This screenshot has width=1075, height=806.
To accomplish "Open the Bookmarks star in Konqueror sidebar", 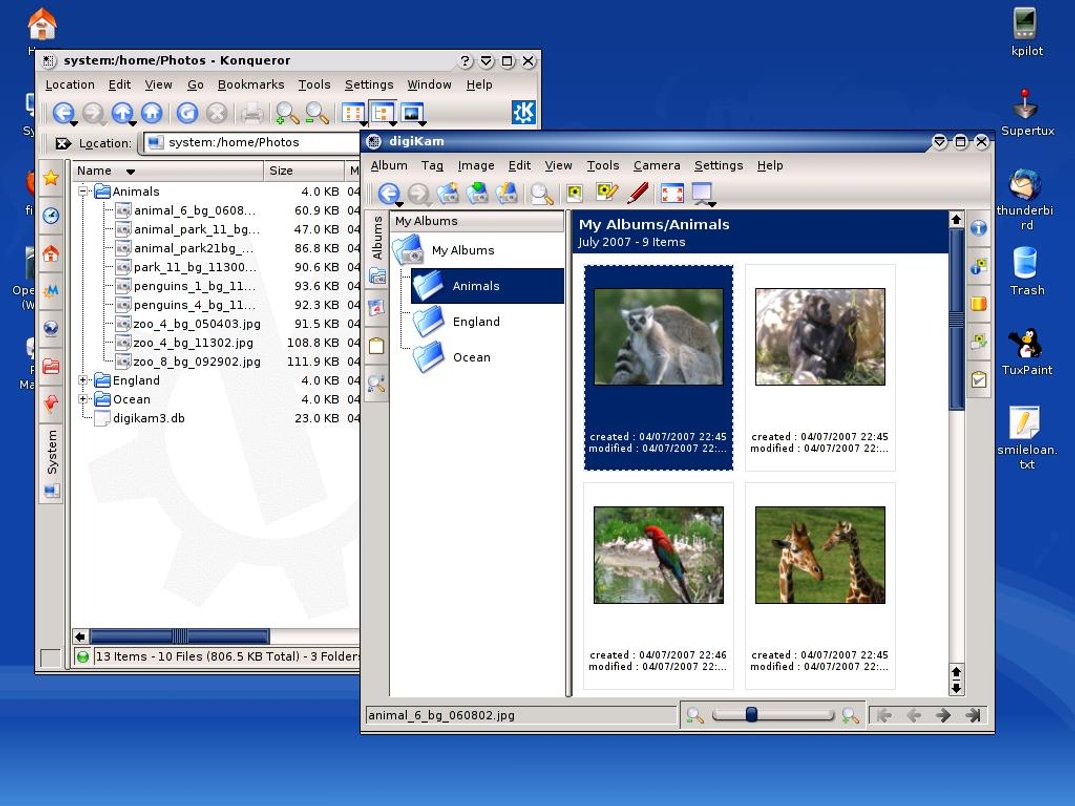I will pos(51,178).
